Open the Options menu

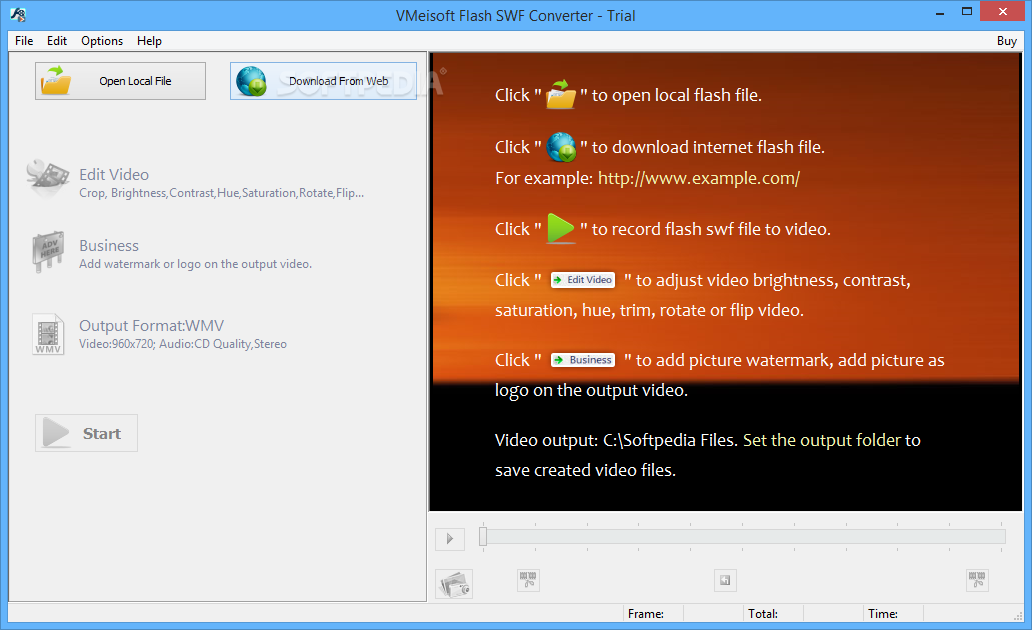tap(102, 41)
